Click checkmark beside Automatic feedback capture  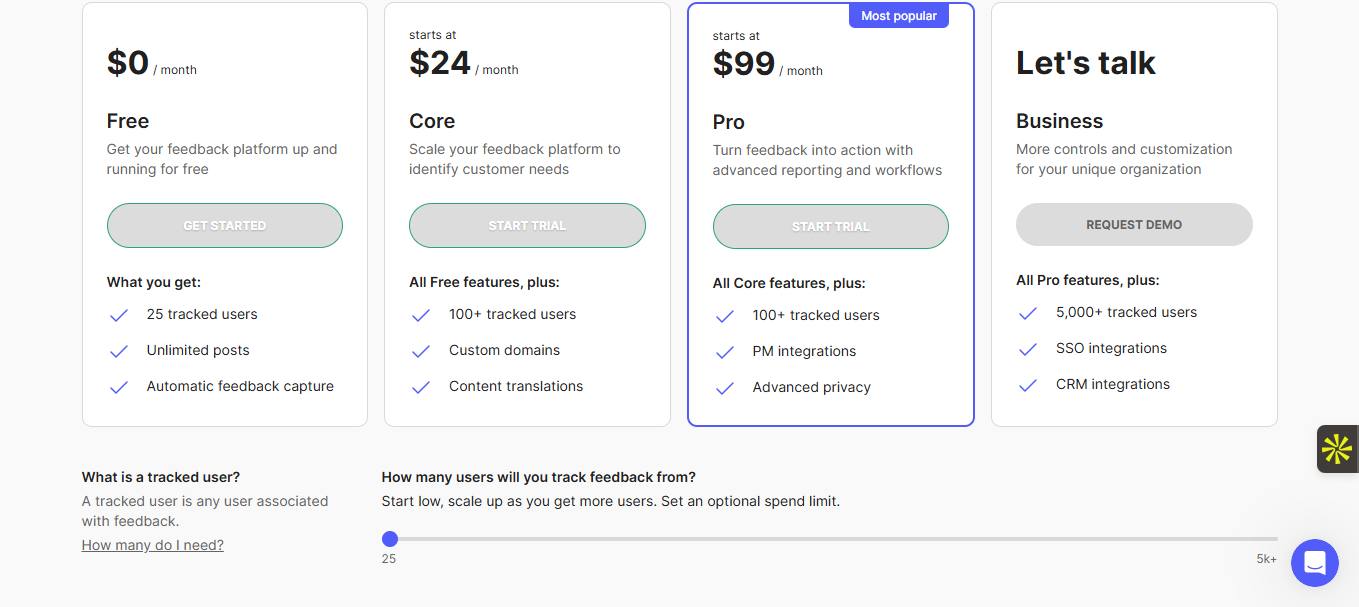pyautogui.click(x=119, y=387)
